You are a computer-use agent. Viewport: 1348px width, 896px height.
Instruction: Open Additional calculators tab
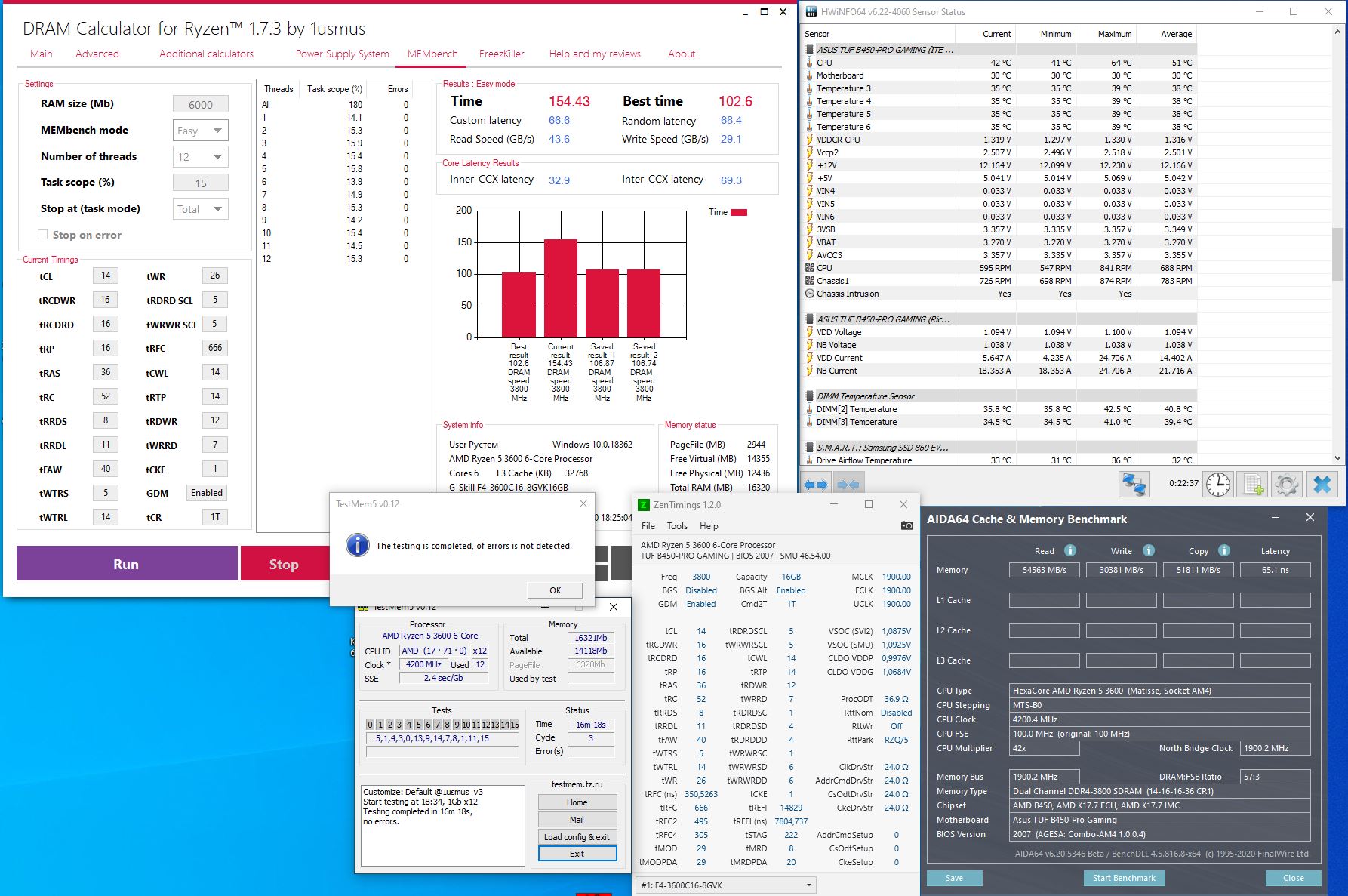tap(206, 54)
